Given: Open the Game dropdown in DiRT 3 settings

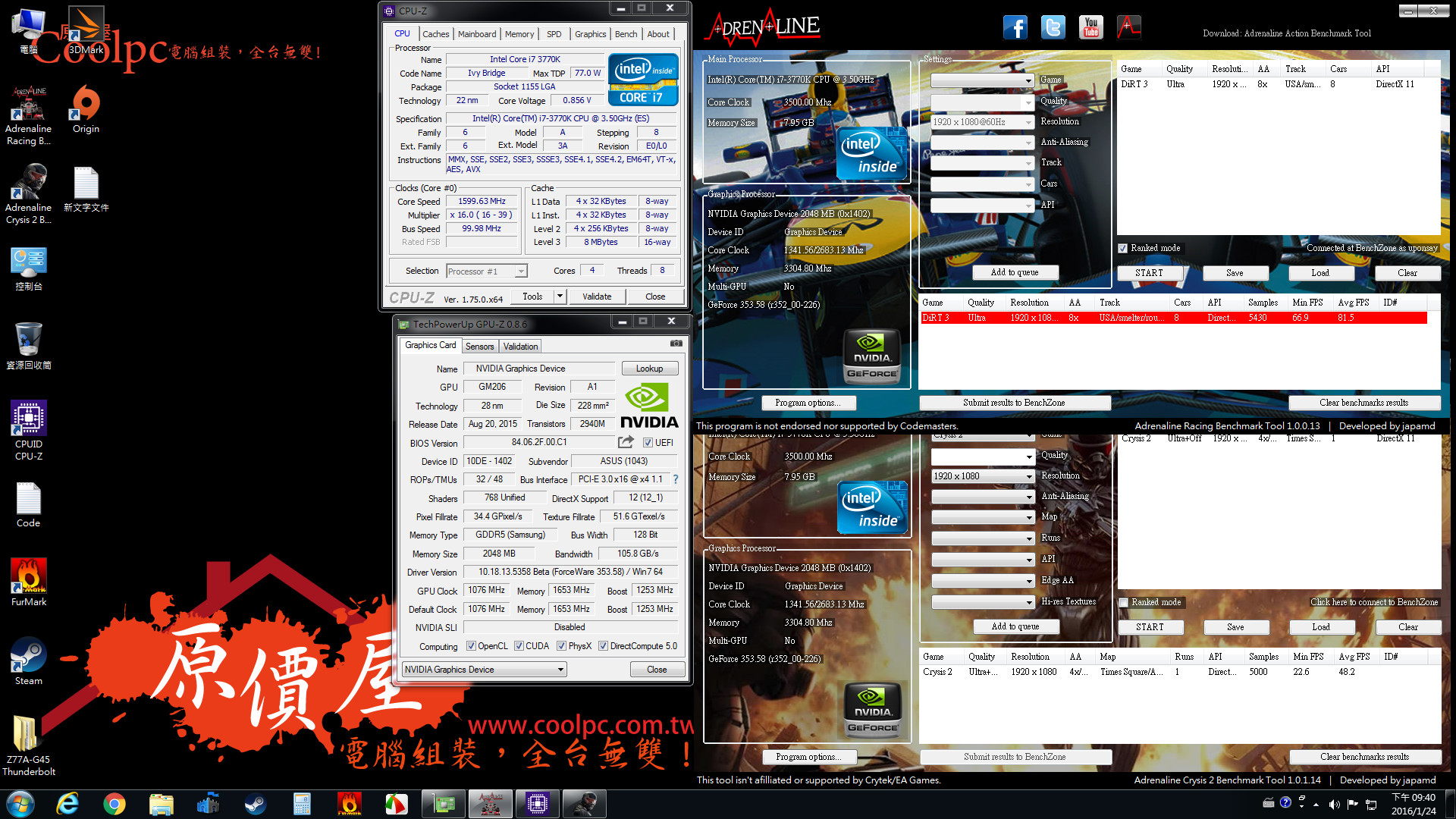Looking at the screenshot, I should 982,80.
